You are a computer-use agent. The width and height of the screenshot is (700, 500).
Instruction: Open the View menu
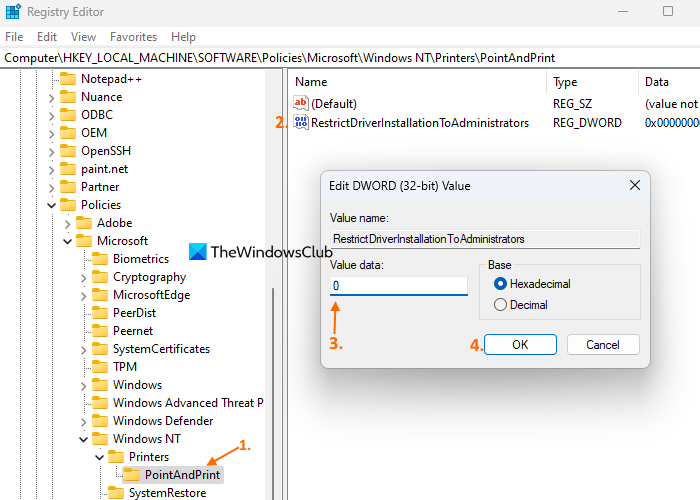click(x=83, y=37)
